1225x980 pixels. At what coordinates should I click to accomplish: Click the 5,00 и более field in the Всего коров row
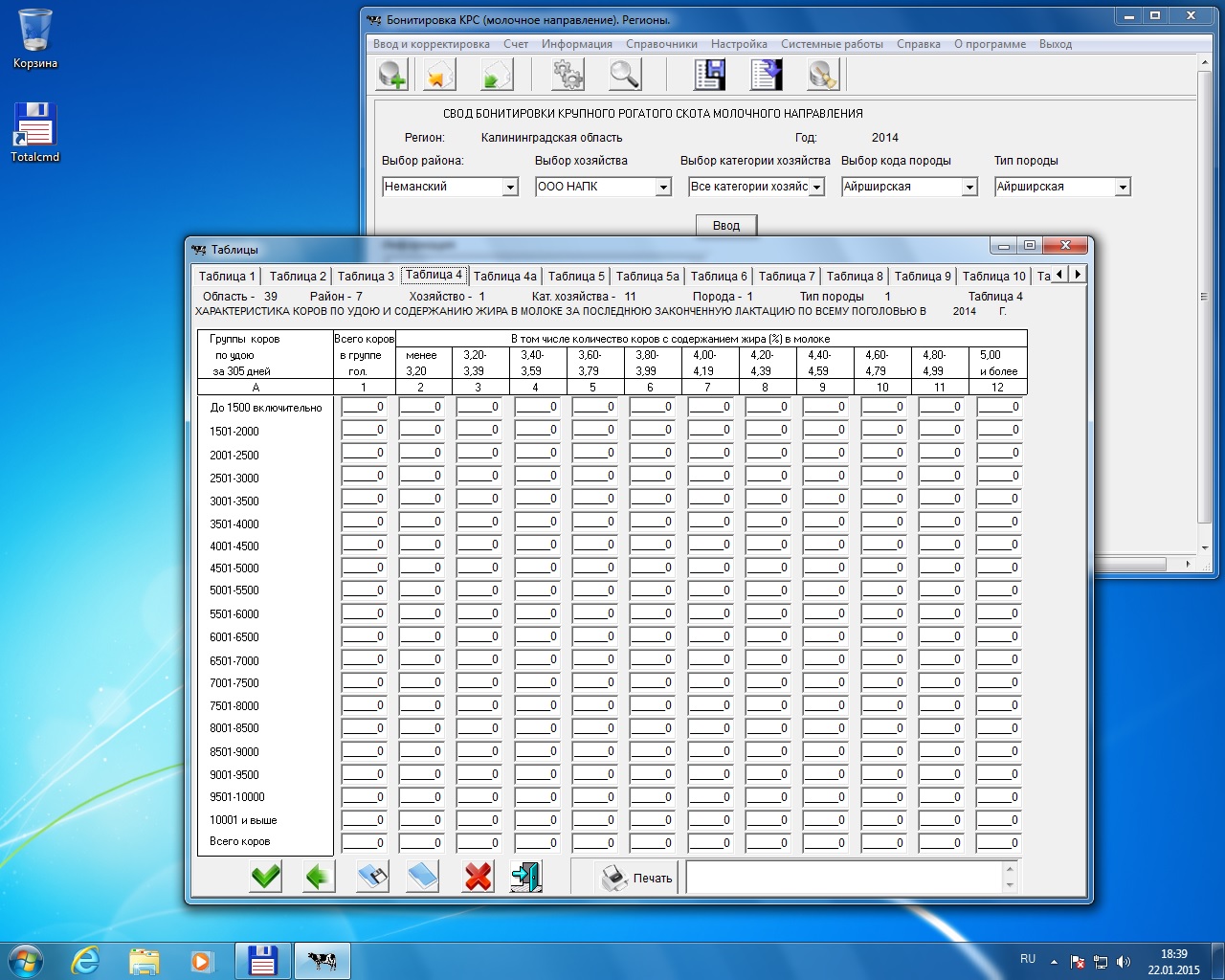[999, 843]
